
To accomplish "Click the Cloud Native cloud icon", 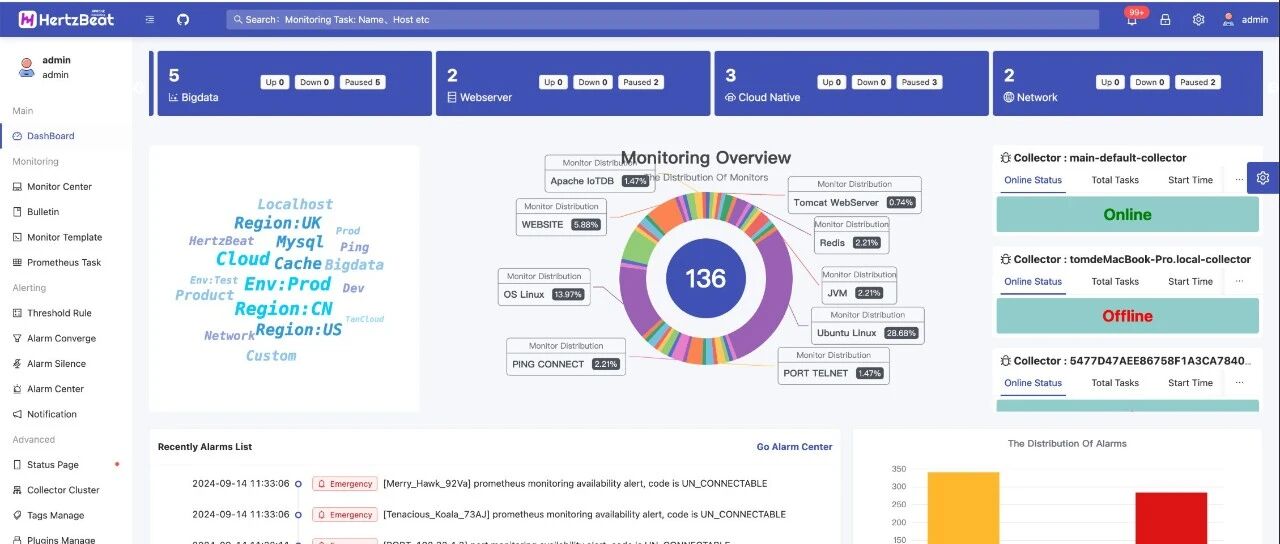I will 730,98.
